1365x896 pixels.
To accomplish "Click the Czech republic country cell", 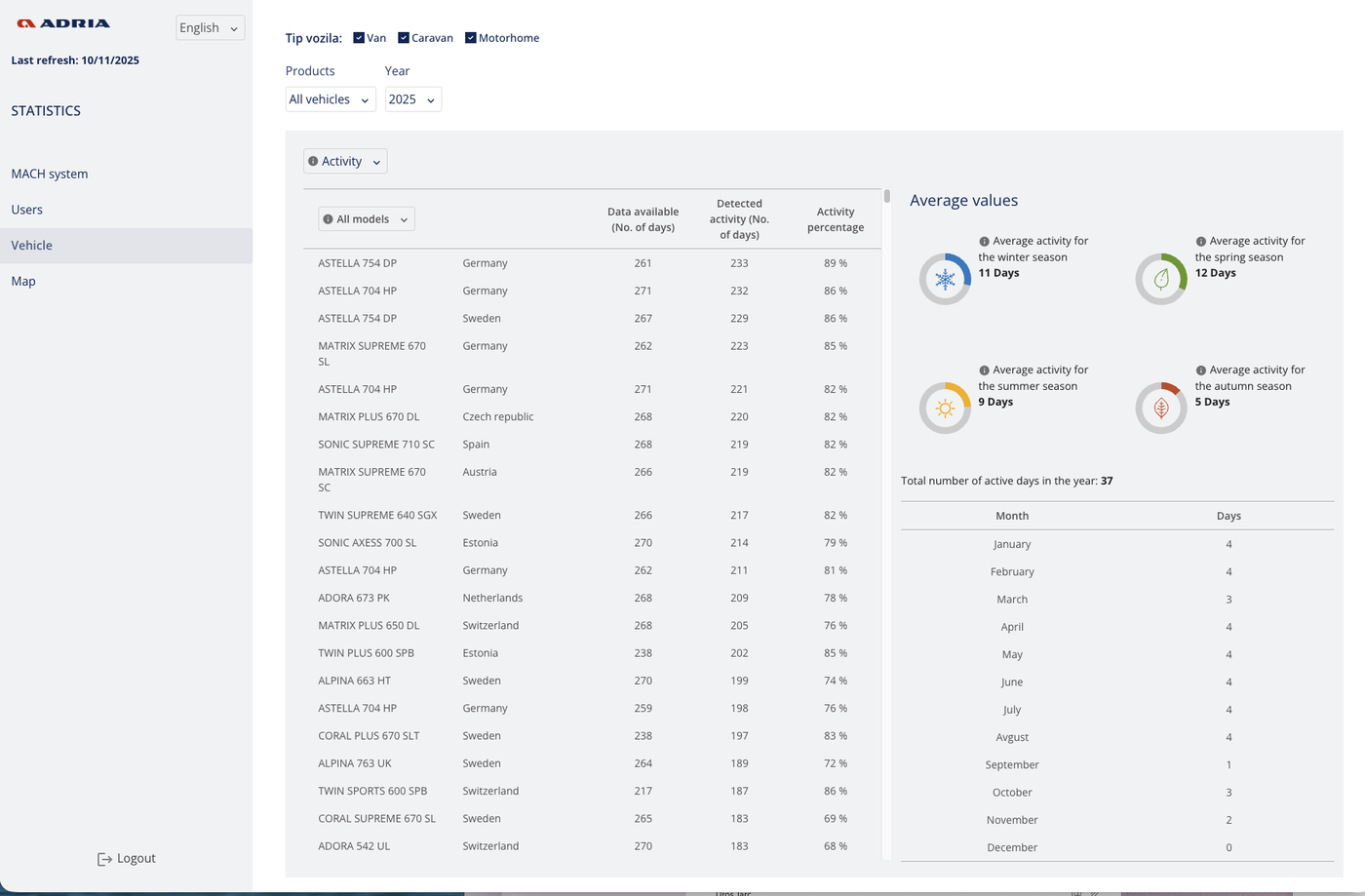I will click(x=498, y=417).
